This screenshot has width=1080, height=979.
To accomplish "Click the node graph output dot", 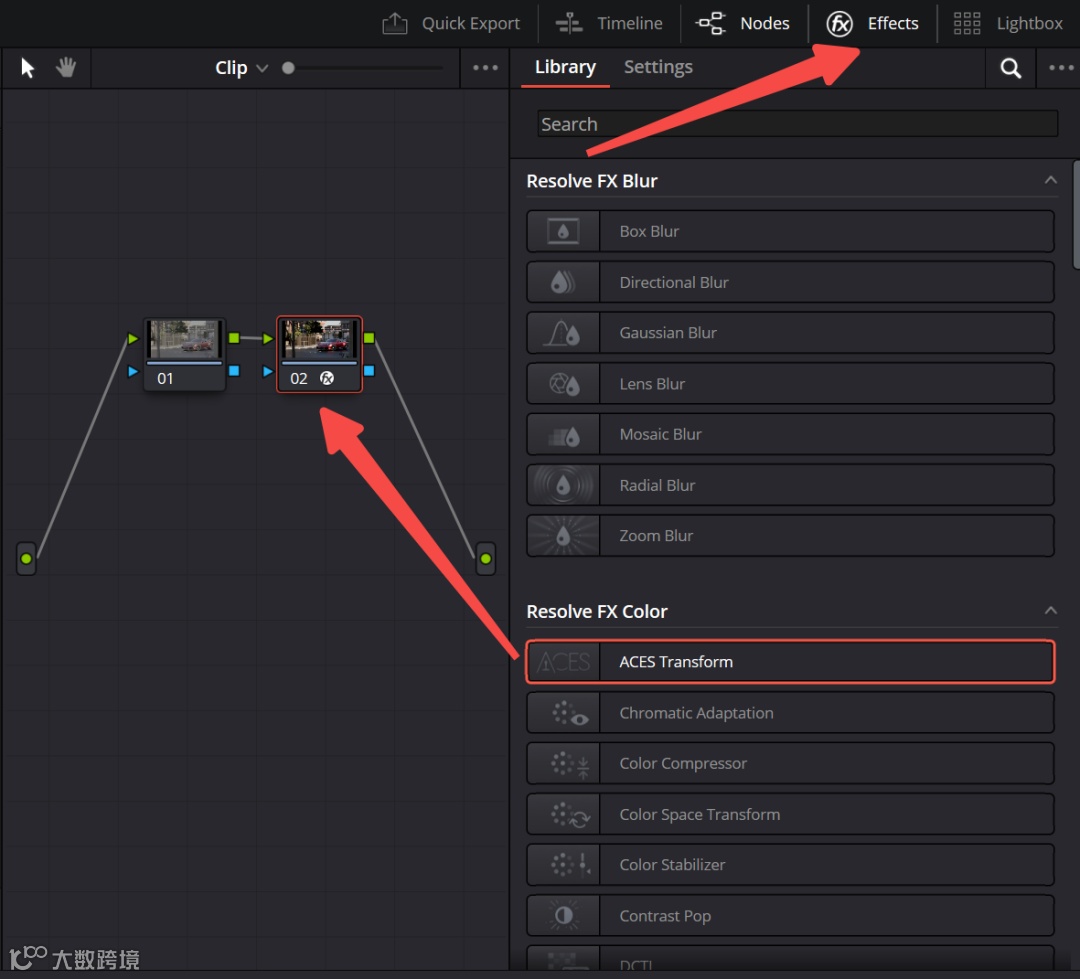I will [x=486, y=559].
